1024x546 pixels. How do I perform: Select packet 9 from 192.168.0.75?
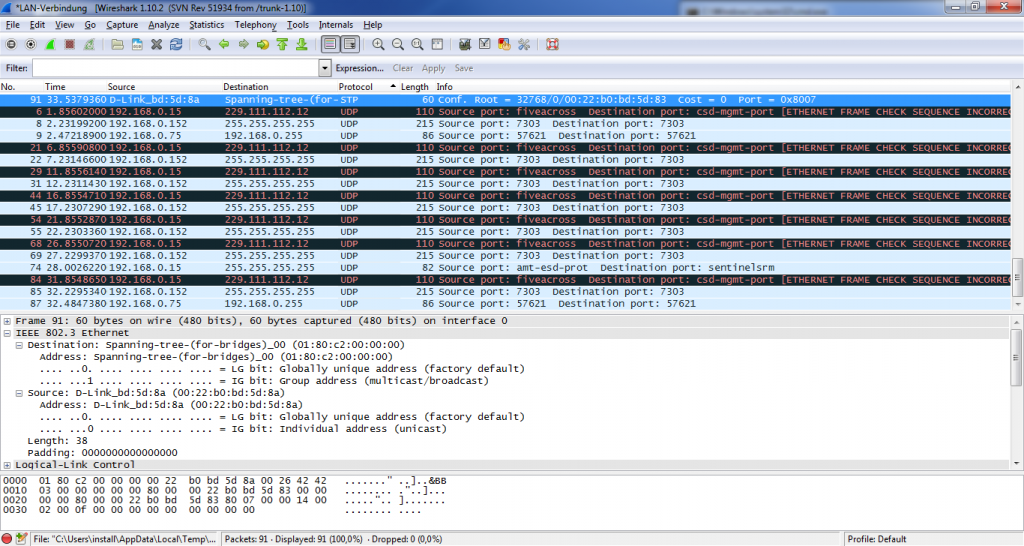pyautogui.click(x=505, y=136)
